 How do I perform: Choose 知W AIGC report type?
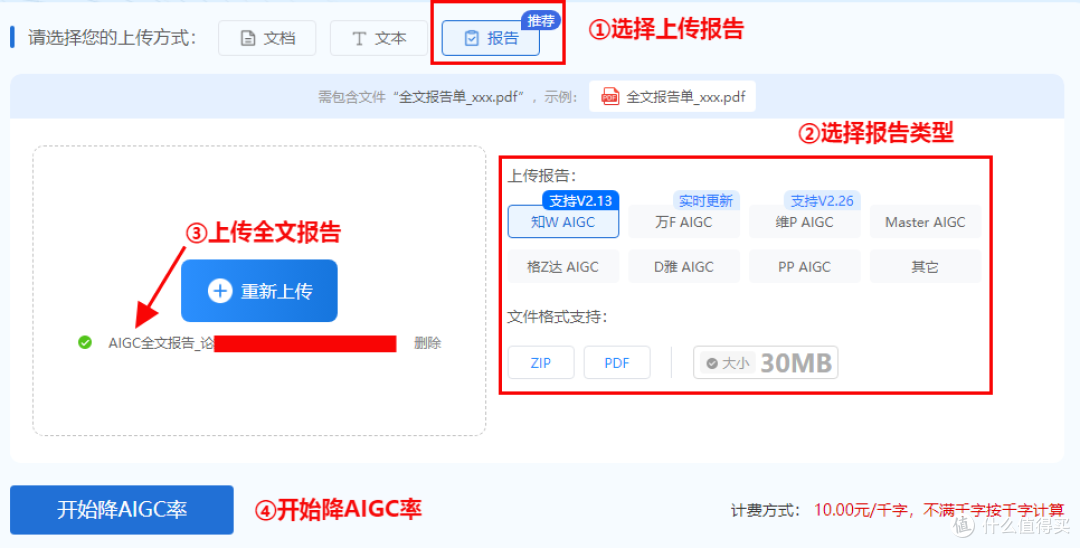(563, 222)
